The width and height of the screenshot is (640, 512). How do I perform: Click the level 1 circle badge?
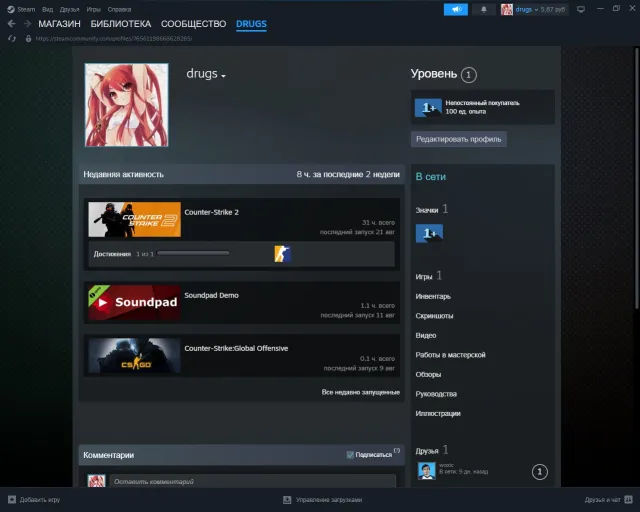tap(469, 75)
